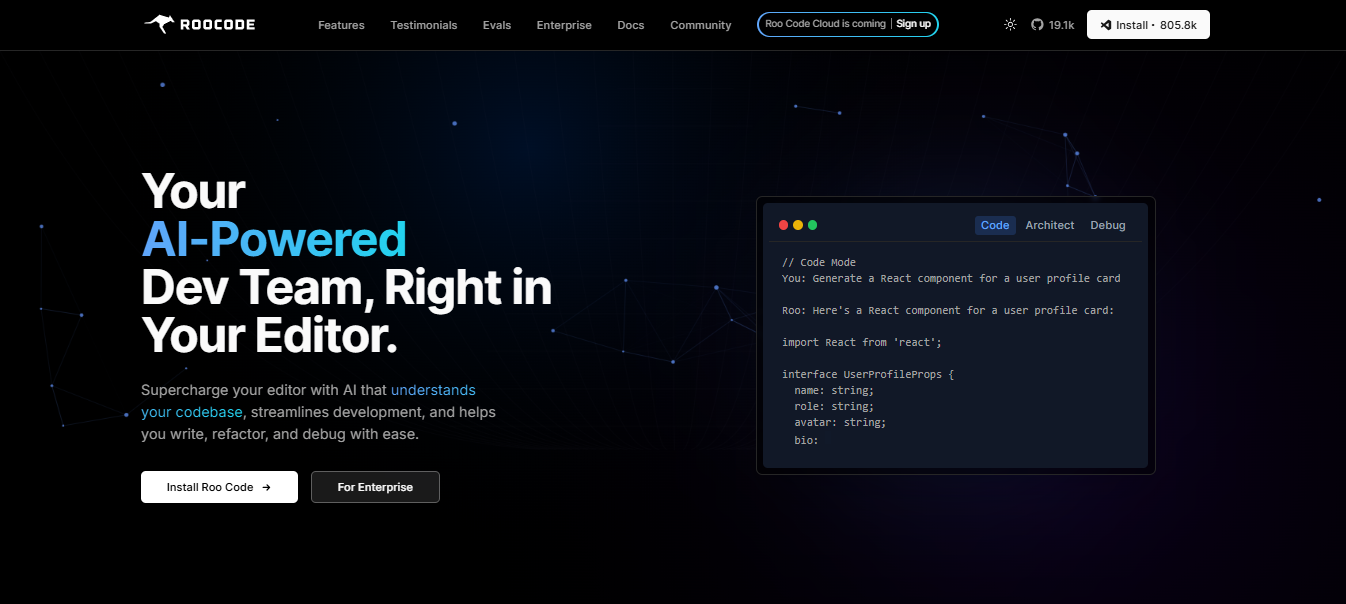Navigate to Enterprise in the header
Viewport: 1346px width, 604px height.
[564, 25]
